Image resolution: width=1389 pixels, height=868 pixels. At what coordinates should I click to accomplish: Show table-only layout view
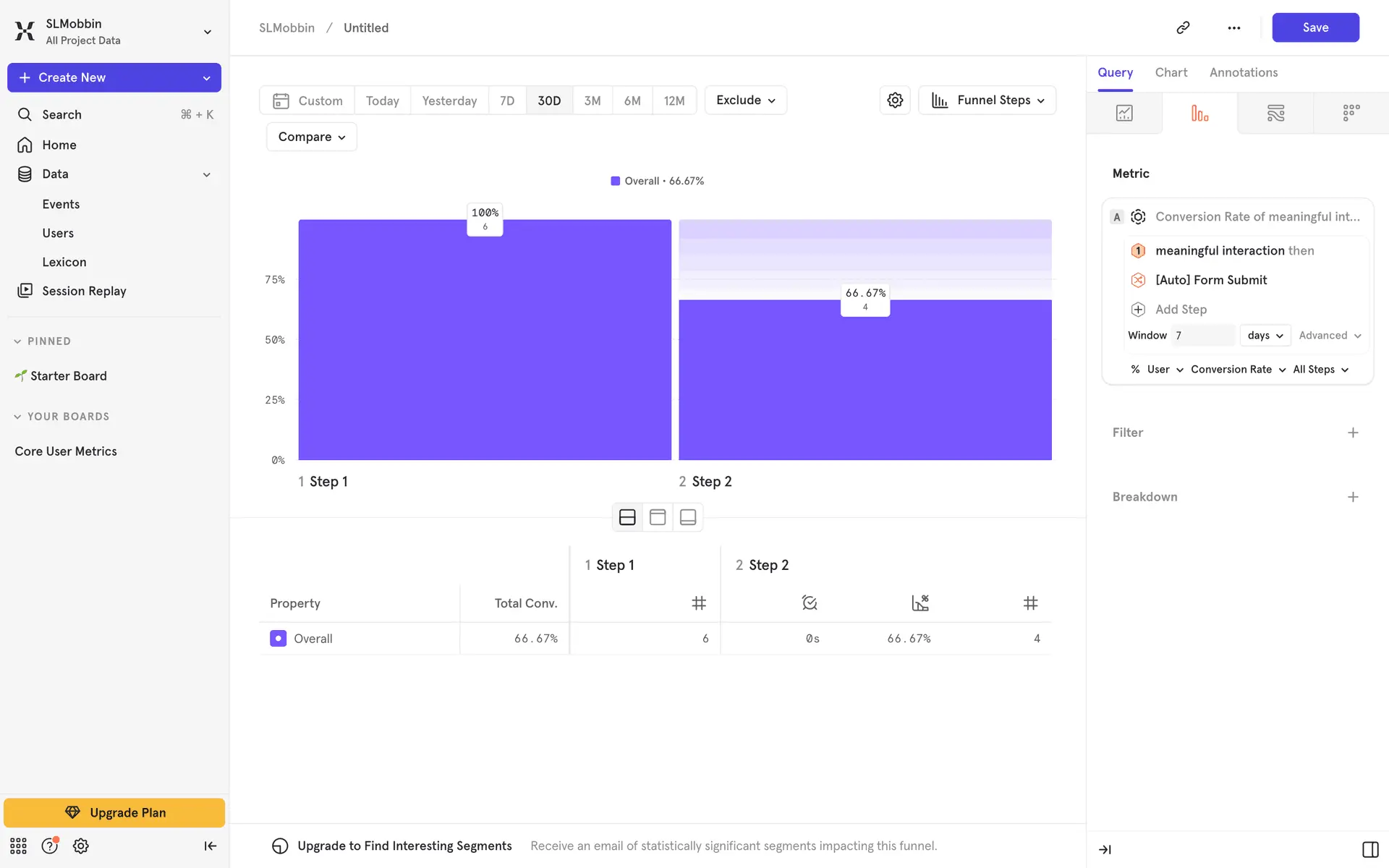coord(658,517)
